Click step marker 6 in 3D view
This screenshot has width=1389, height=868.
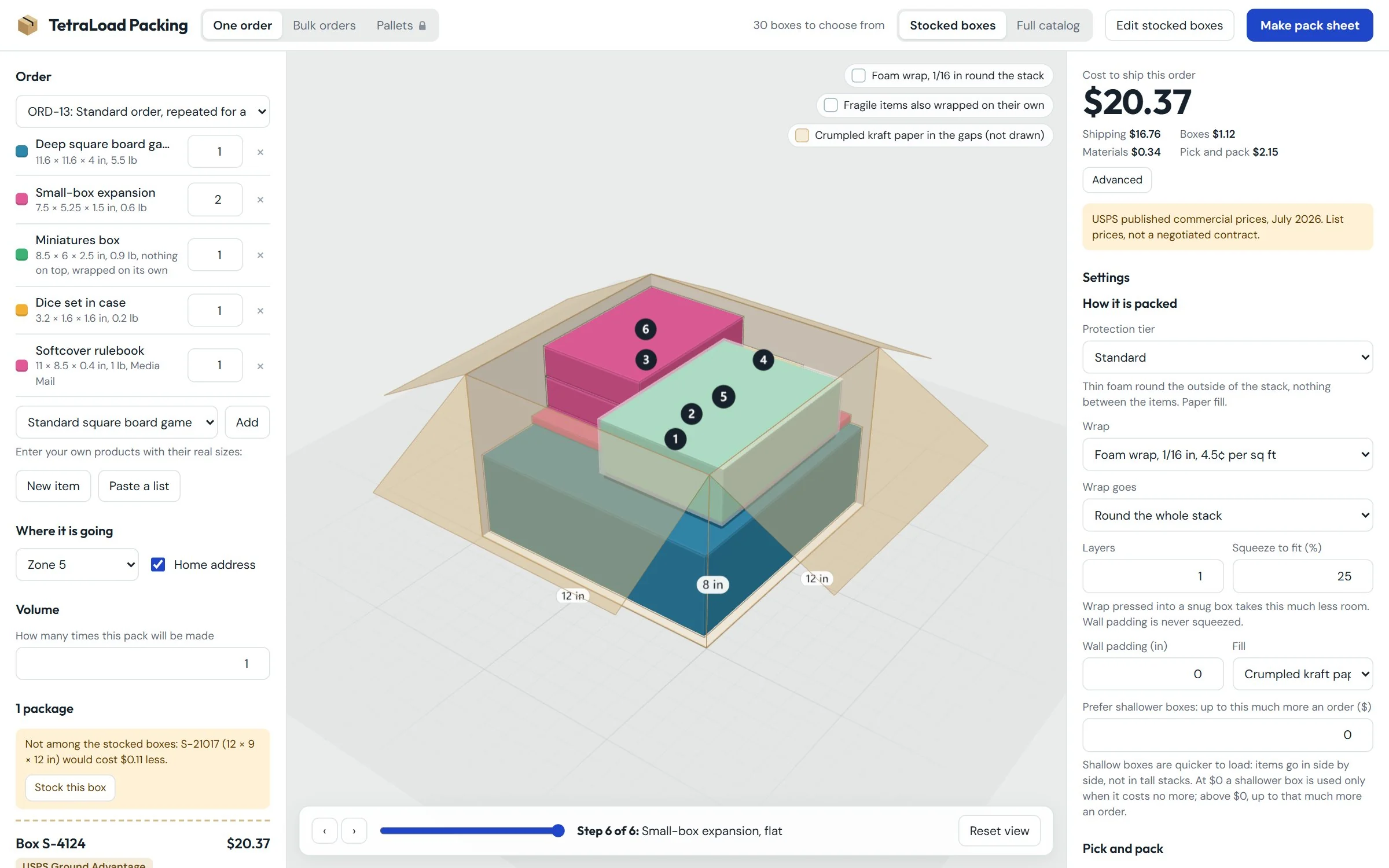[646, 329]
